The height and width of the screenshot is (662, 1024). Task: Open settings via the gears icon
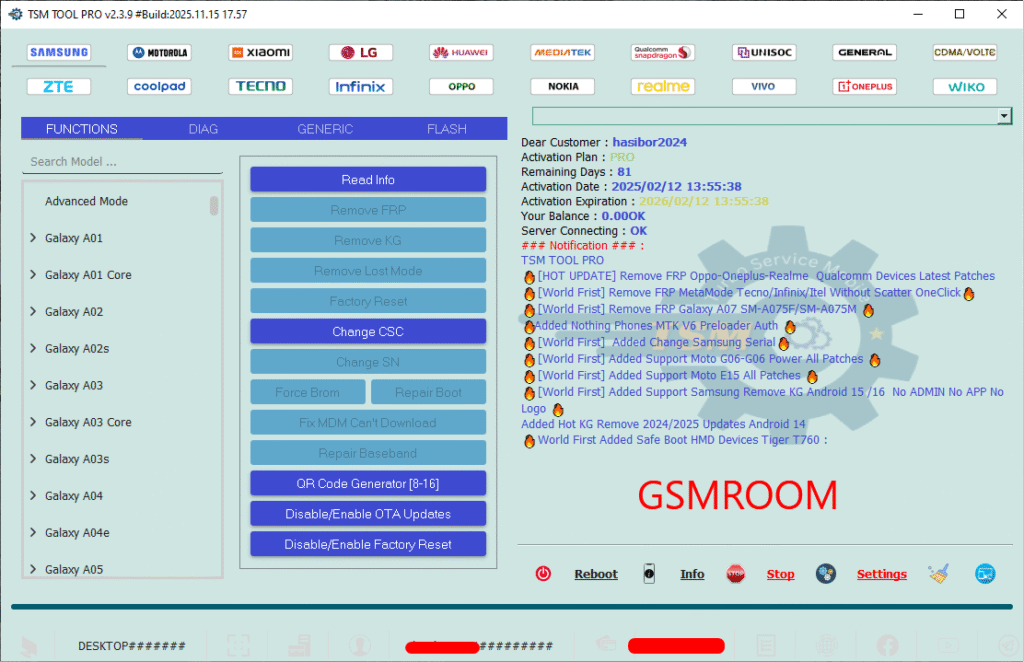pos(826,574)
